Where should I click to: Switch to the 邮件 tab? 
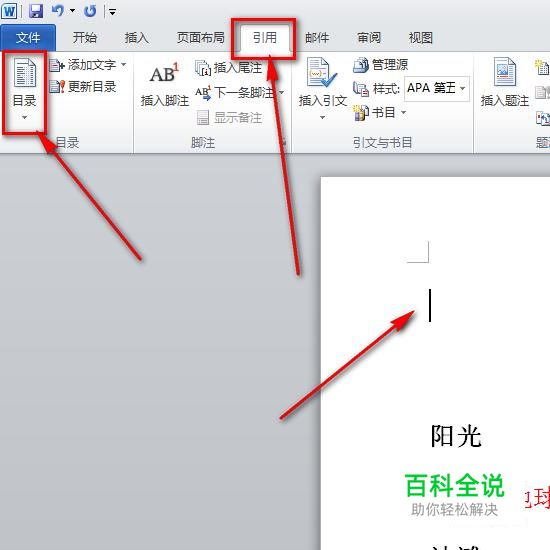317,38
